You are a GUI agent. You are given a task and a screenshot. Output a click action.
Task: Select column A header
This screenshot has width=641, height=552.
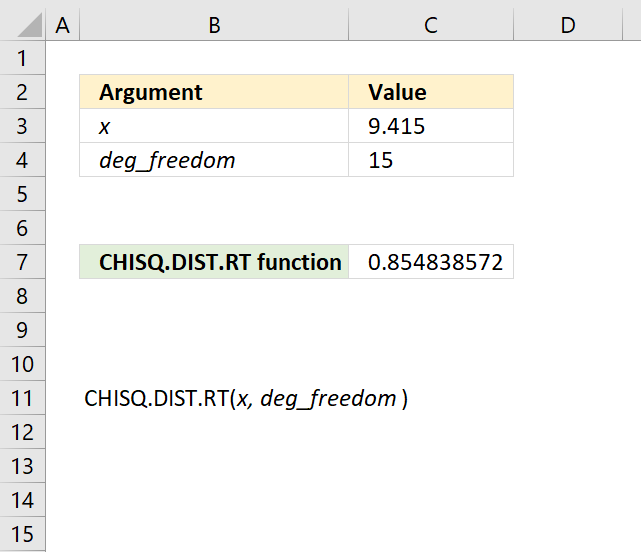tap(63, 25)
